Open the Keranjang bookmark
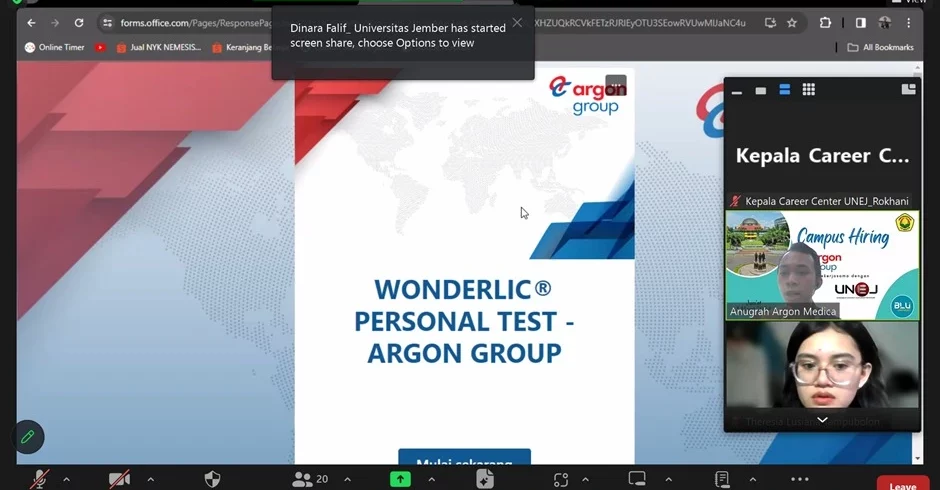Viewport: 940px width, 490px height. [242, 47]
